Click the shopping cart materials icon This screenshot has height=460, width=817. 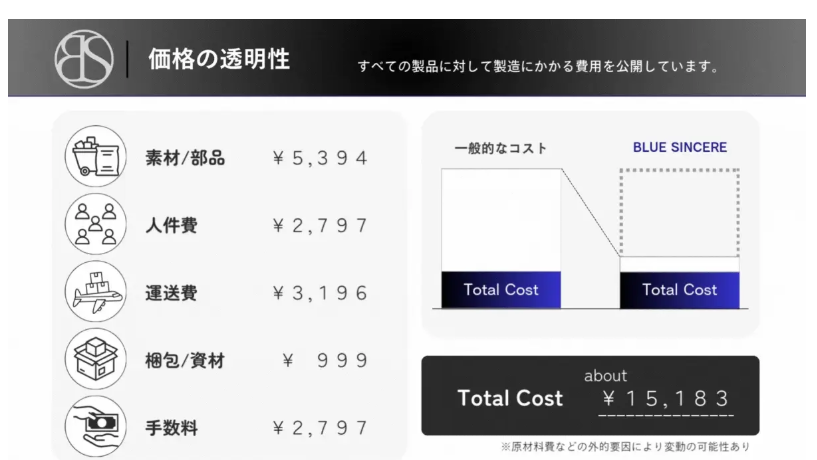click(95, 158)
